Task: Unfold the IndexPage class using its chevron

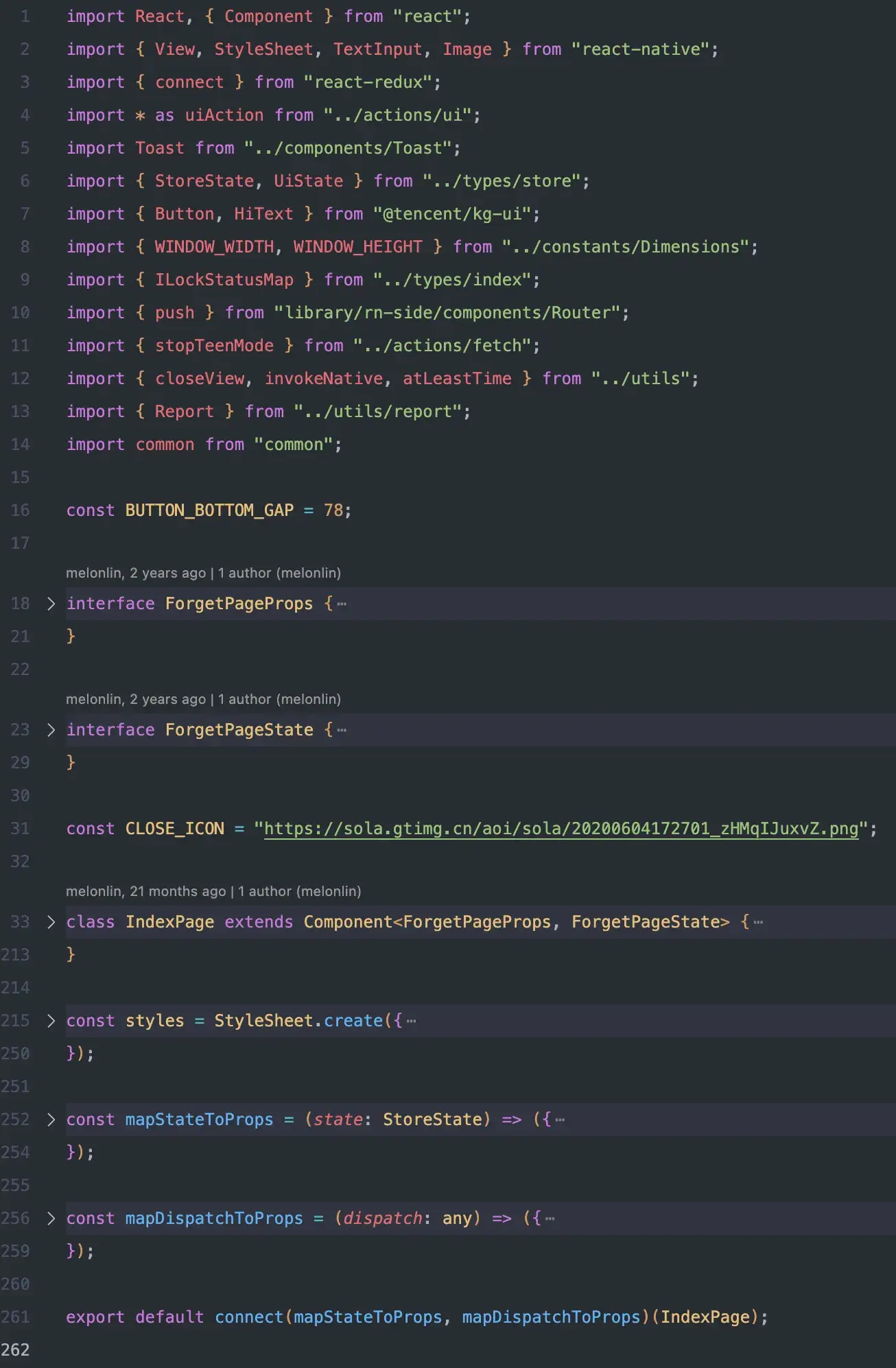Action: [51, 922]
